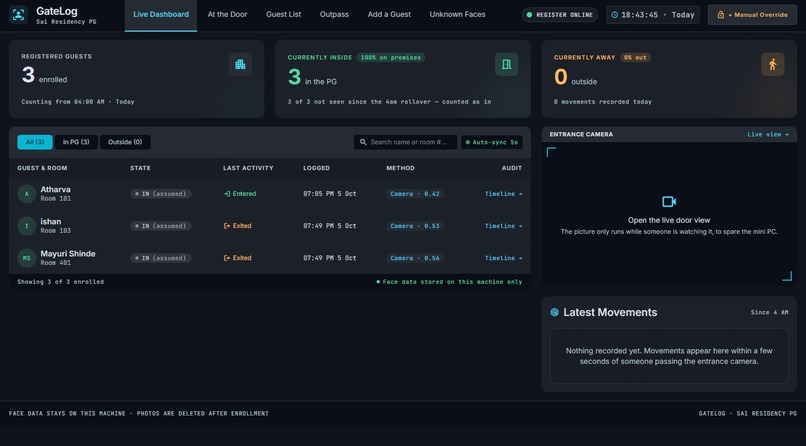
Task: Open the Live Dashboard tab
Action: coord(161,14)
